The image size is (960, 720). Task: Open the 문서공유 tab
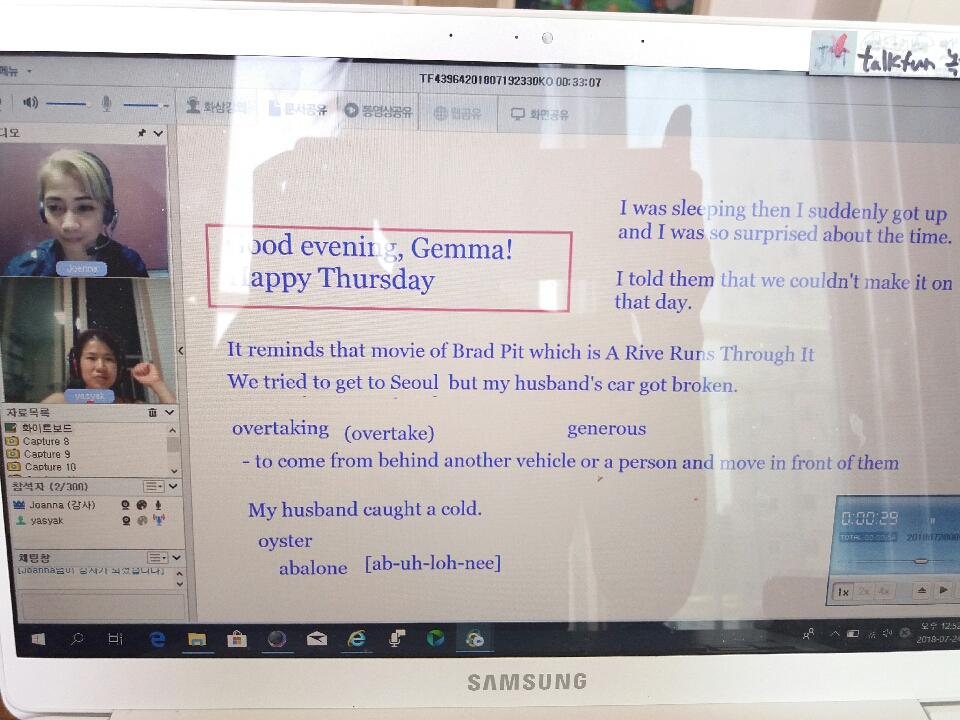pyautogui.click(x=298, y=110)
